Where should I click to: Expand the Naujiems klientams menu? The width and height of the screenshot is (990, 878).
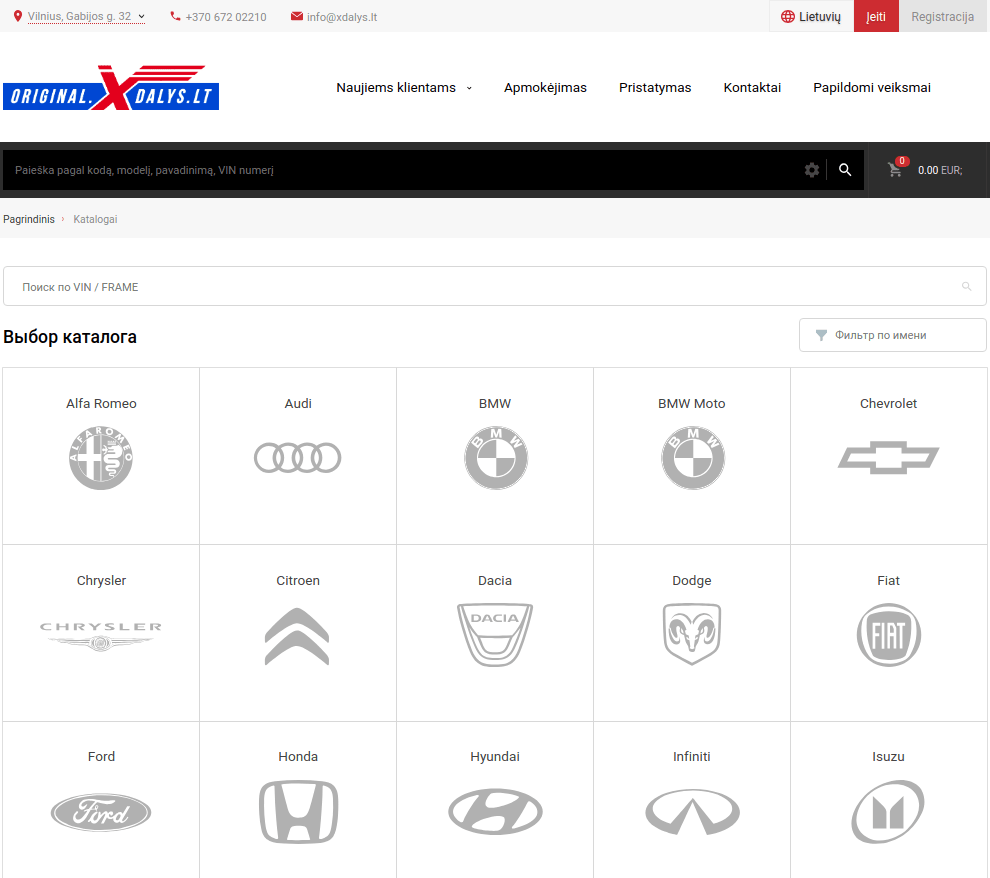tap(404, 88)
